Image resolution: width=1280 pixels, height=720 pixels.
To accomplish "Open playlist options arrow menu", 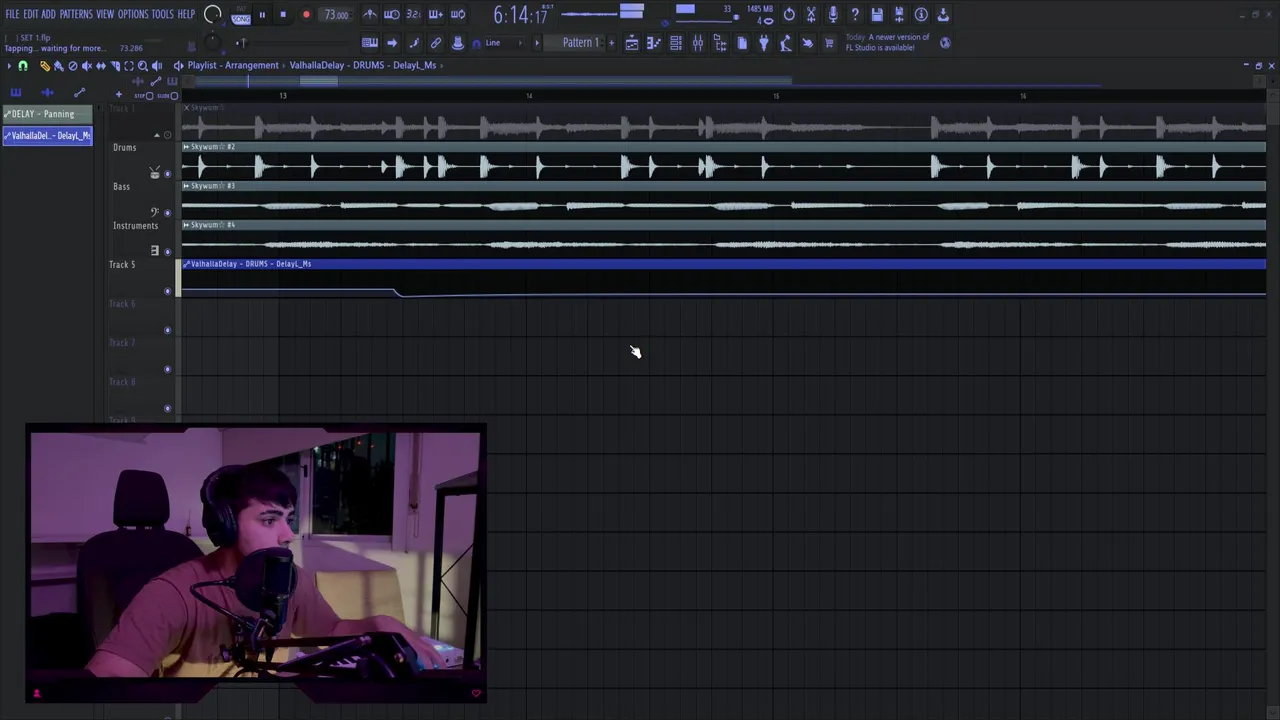I will pyautogui.click(x=9, y=66).
